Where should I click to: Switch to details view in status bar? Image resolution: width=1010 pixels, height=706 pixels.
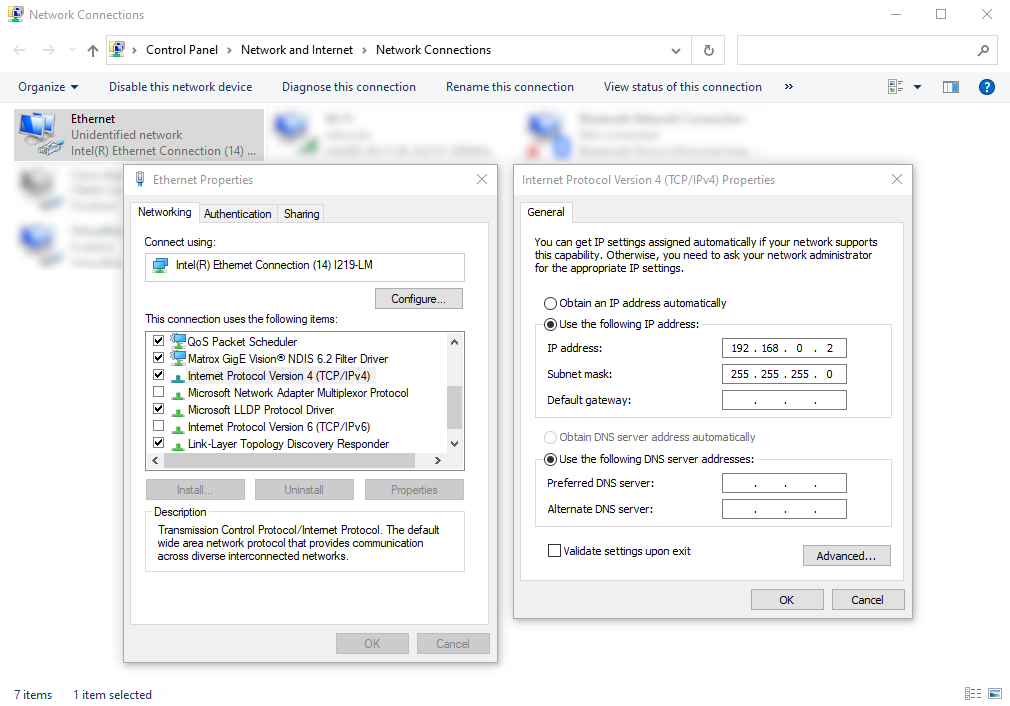coord(973,694)
